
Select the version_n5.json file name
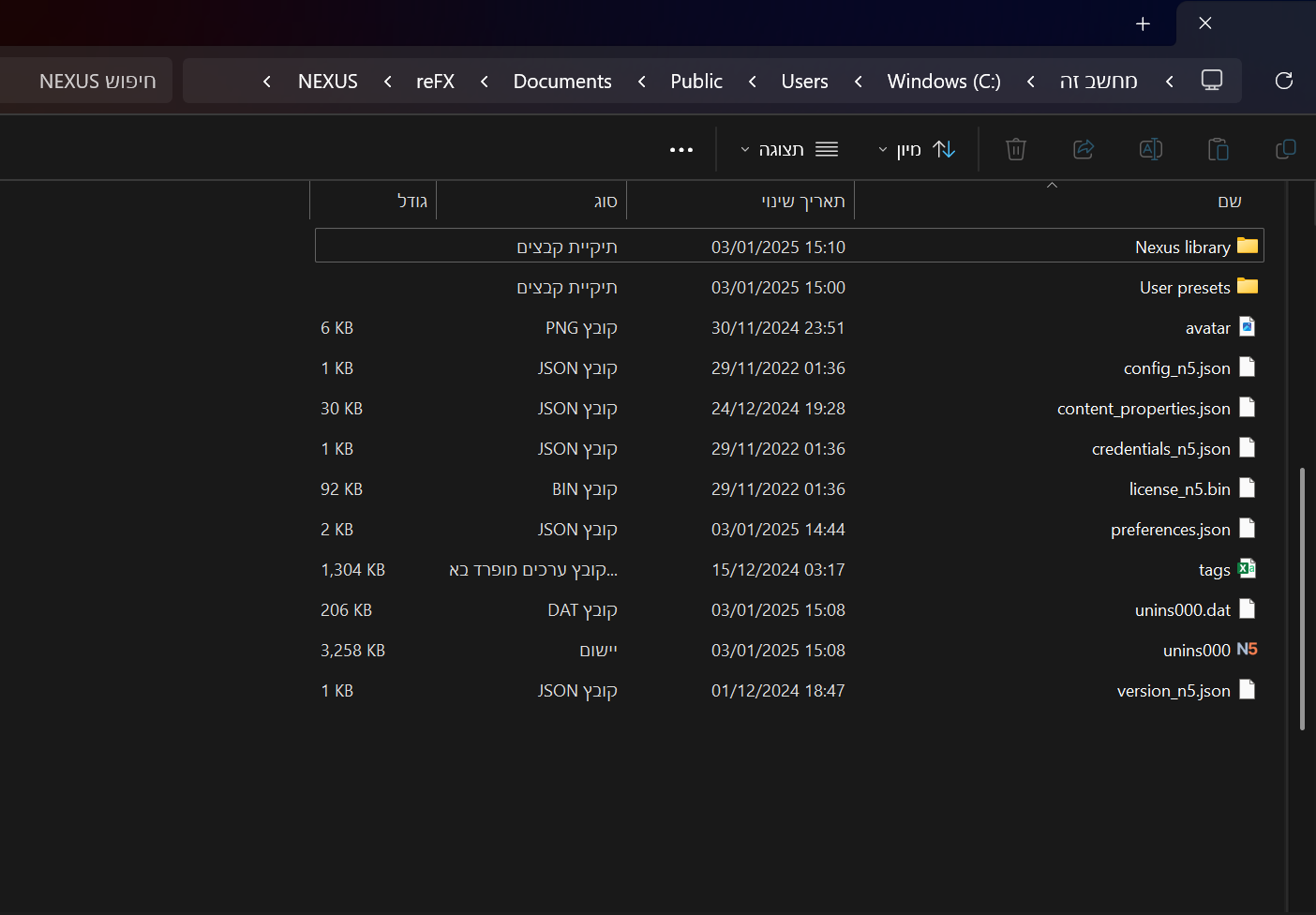[1174, 691]
